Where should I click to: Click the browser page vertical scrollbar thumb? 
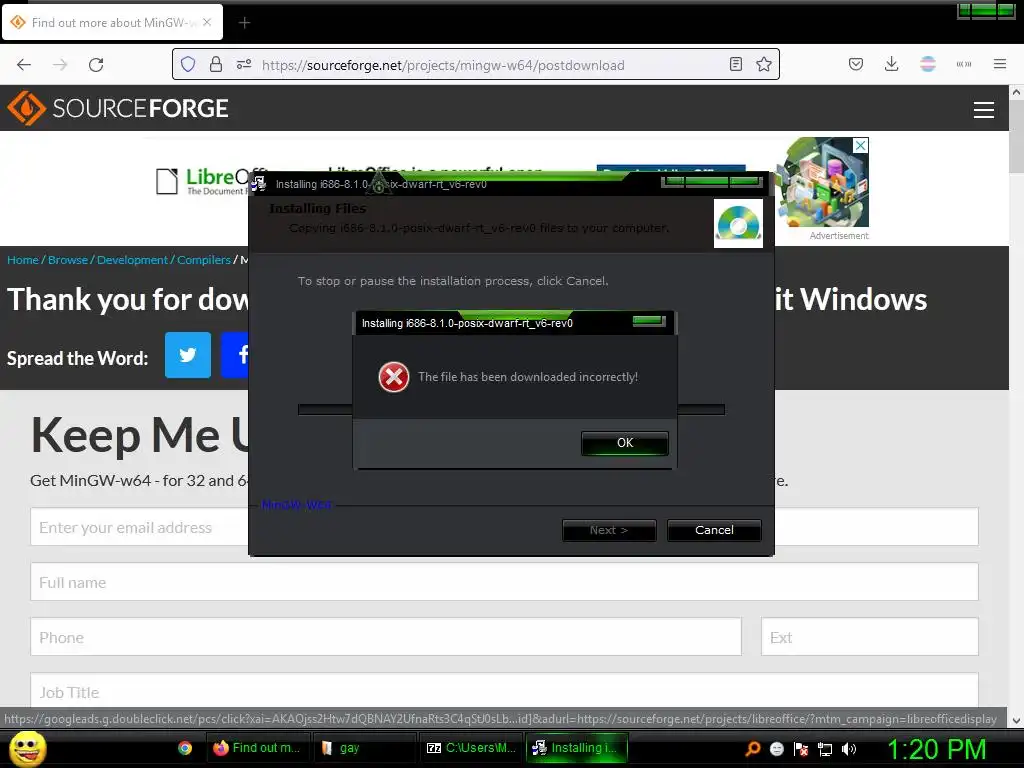(1016, 136)
